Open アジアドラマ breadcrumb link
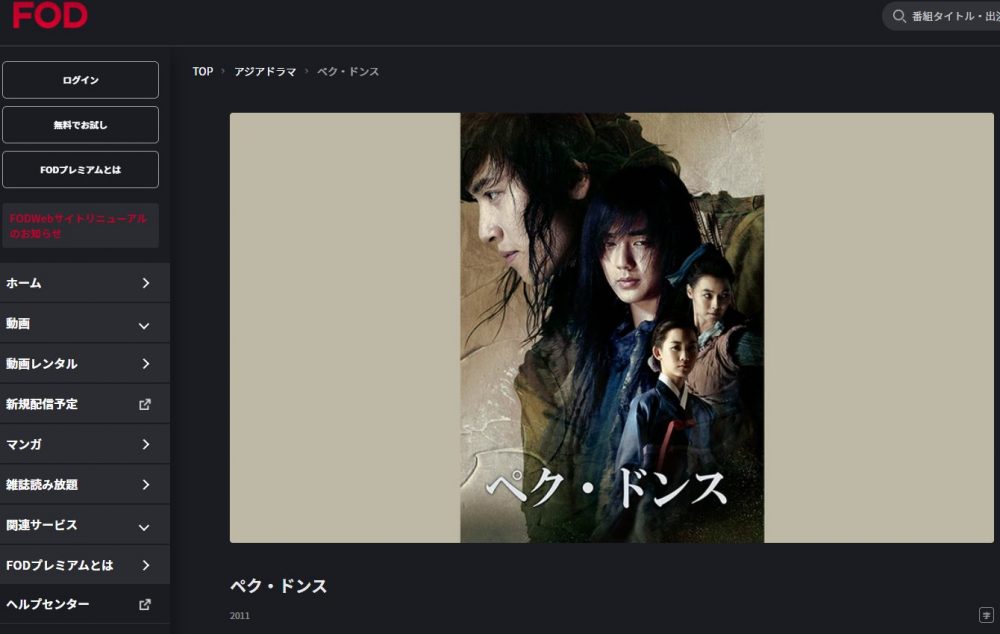 click(x=265, y=71)
